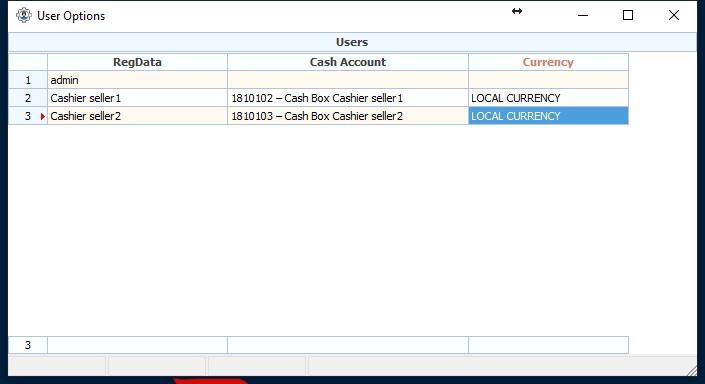Select row number 2 header
705x384 pixels.
pyautogui.click(x=28, y=98)
